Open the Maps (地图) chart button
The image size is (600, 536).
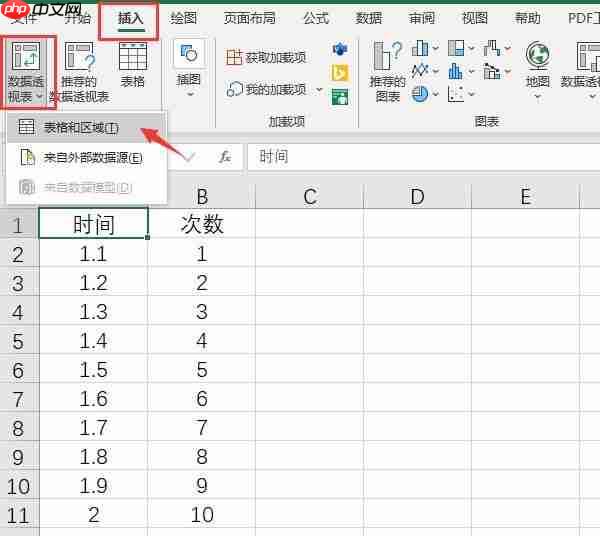click(x=538, y=71)
